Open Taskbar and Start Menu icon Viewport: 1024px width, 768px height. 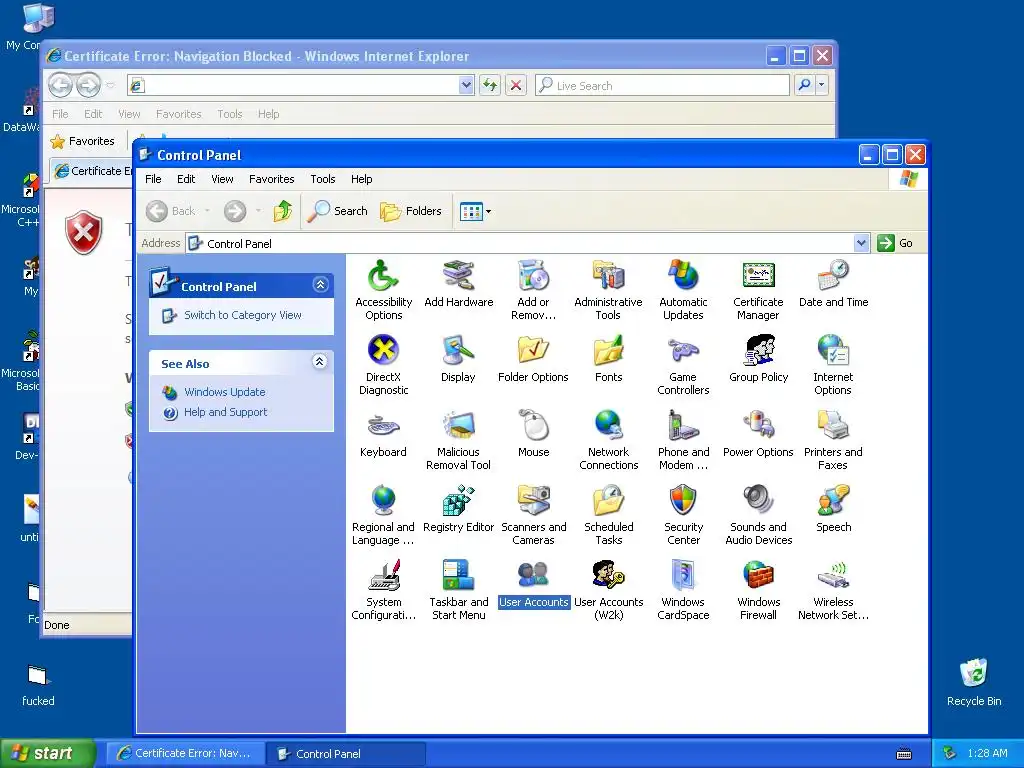(x=458, y=590)
